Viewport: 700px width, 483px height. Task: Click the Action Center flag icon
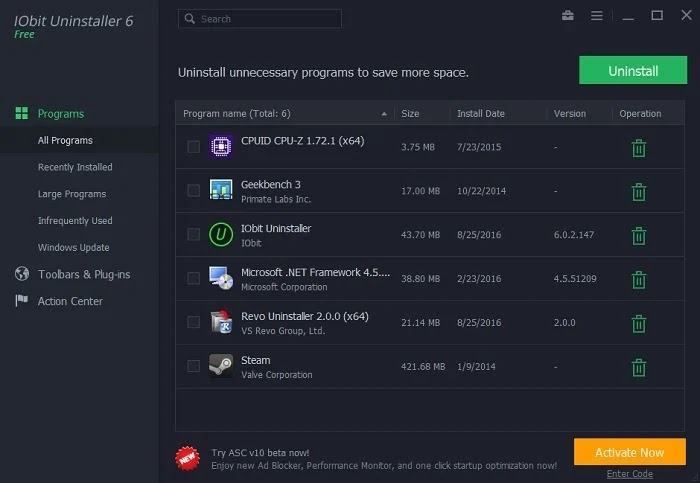(21, 300)
